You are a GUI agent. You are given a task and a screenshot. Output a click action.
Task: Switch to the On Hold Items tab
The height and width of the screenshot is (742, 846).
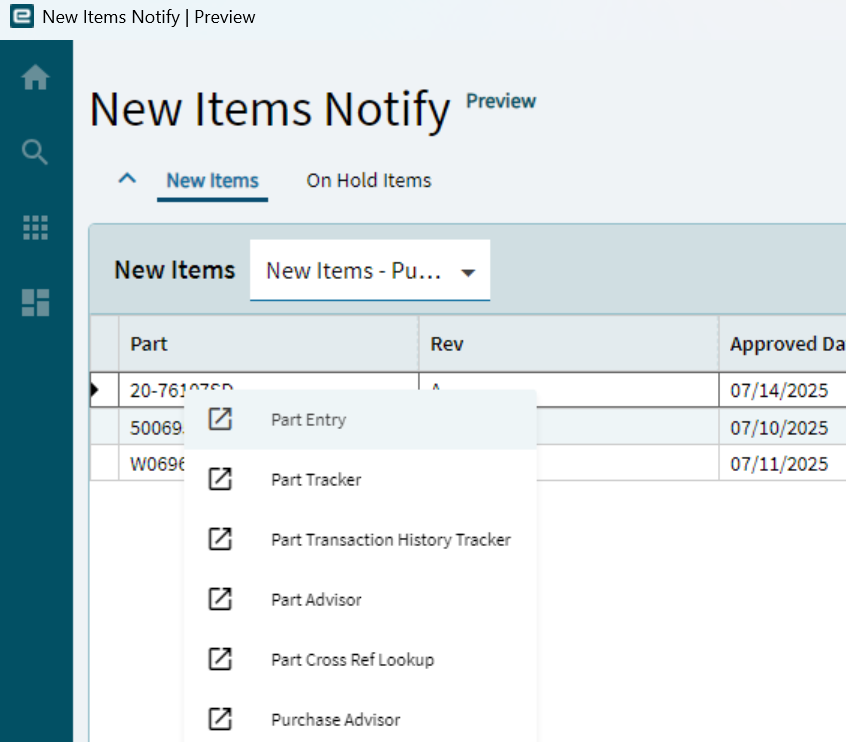[x=368, y=180]
